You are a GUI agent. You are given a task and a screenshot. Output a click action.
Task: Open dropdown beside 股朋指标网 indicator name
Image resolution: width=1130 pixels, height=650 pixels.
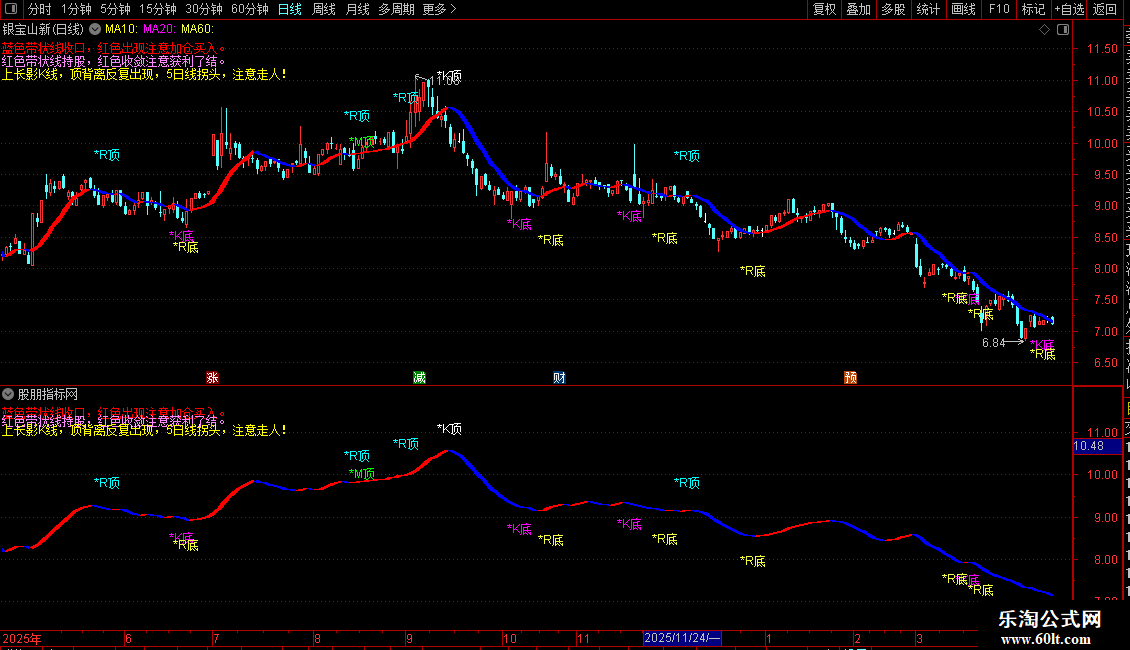pos(8,394)
